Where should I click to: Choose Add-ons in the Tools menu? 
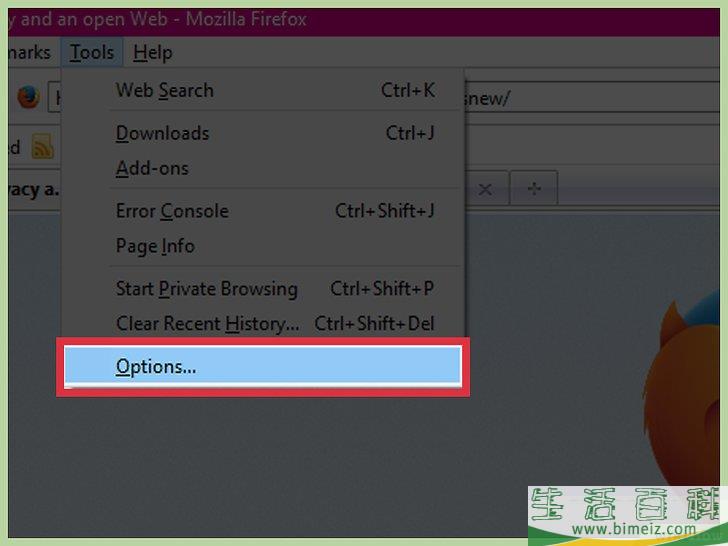[263, 168]
